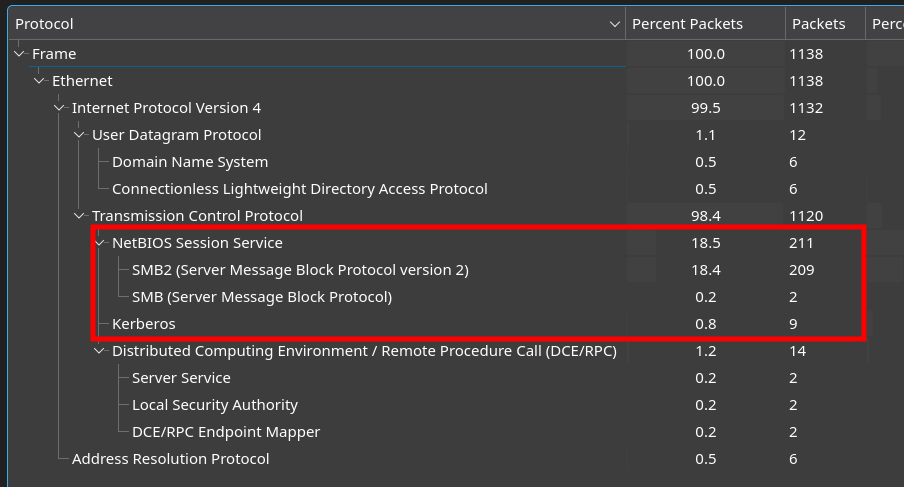Collapse the DCE/RPC protocol node
The image size is (904, 487).
(x=100, y=351)
